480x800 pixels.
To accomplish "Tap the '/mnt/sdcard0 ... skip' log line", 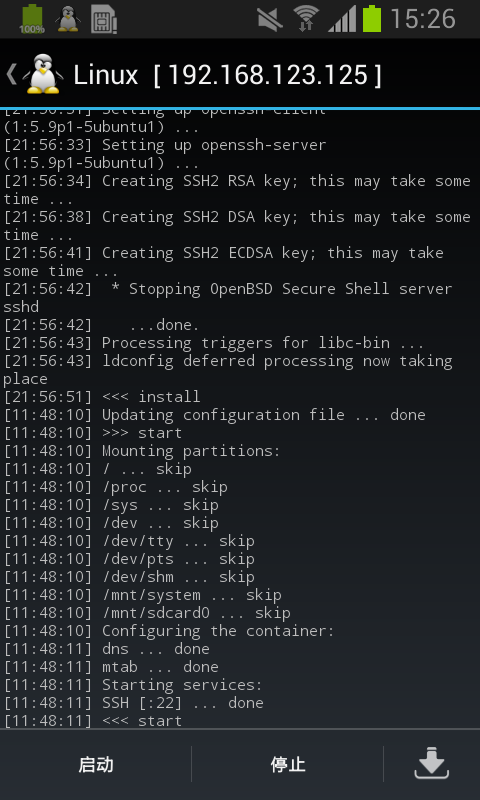I will point(147,613).
